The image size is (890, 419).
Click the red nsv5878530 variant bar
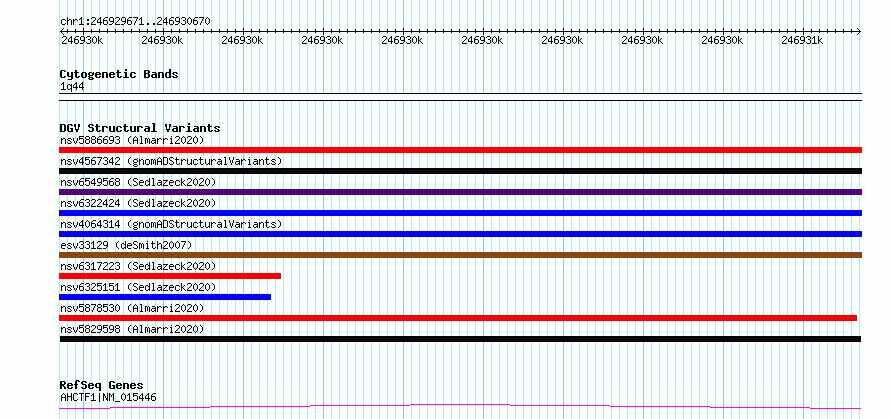click(458, 318)
